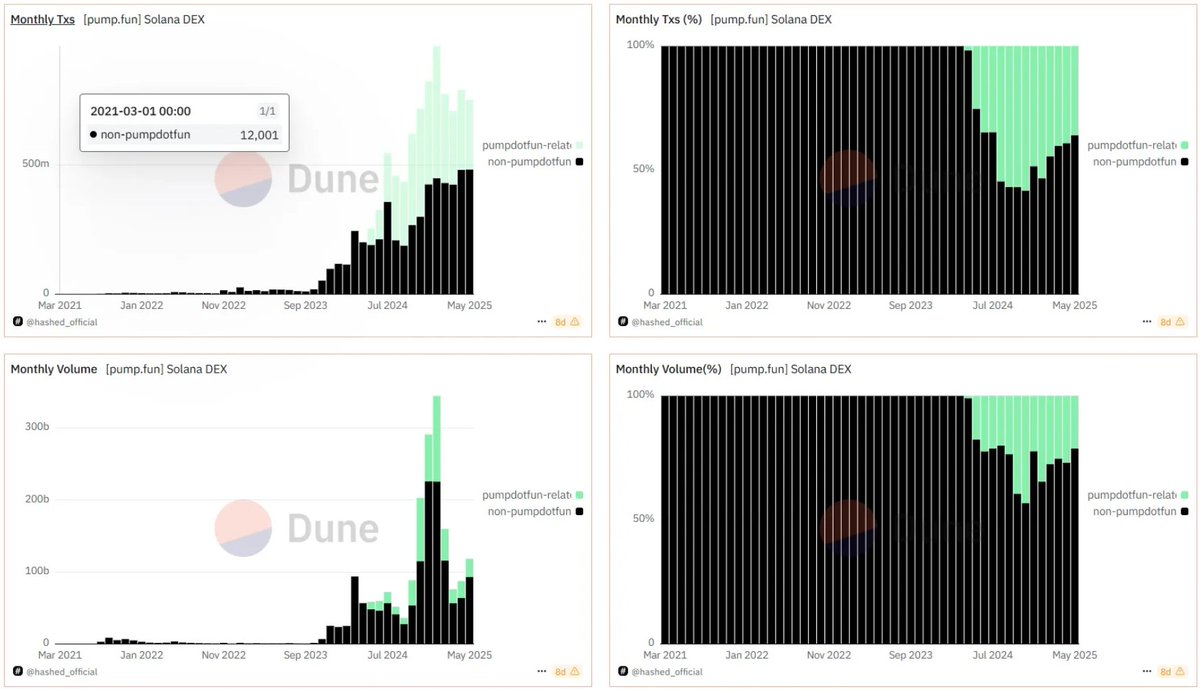
Task: Open the three-dot menu on Monthly Volume chart
Action: 541,672
